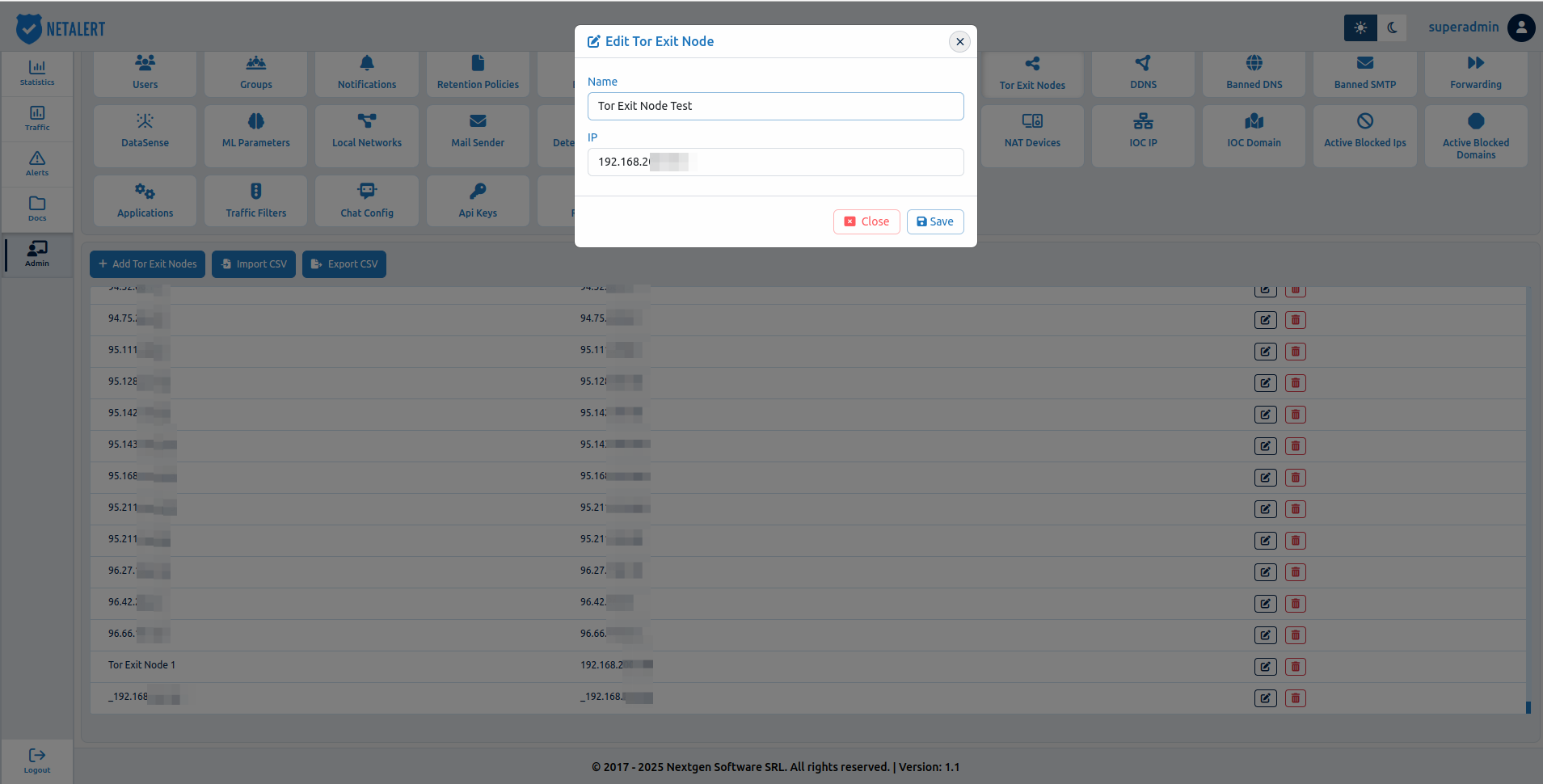Open IOC Domain tile
Image resolution: width=1543 pixels, height=784 pixels.
[x=1254, y=136]
